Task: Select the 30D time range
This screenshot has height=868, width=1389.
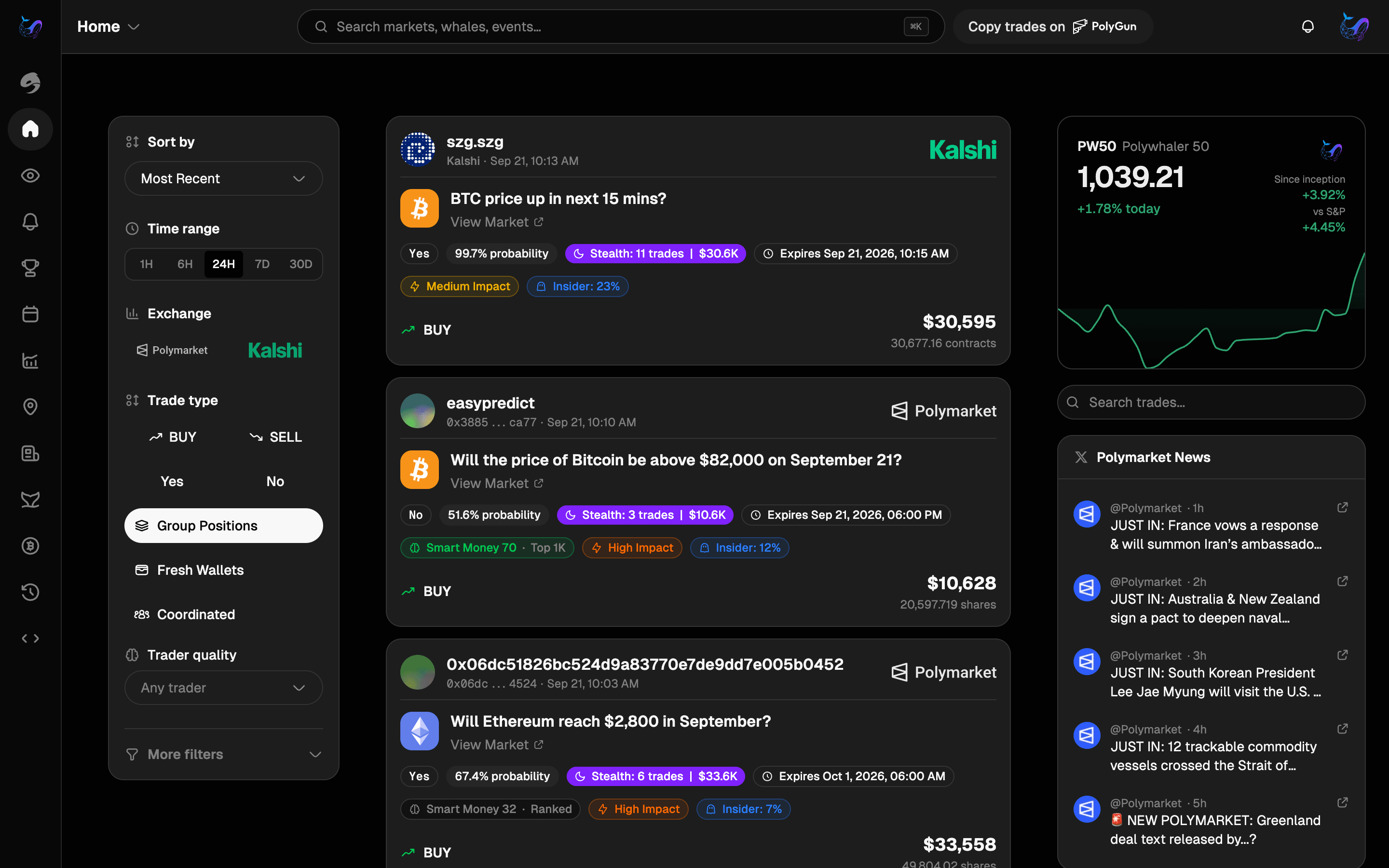Action: pos(301,264)
